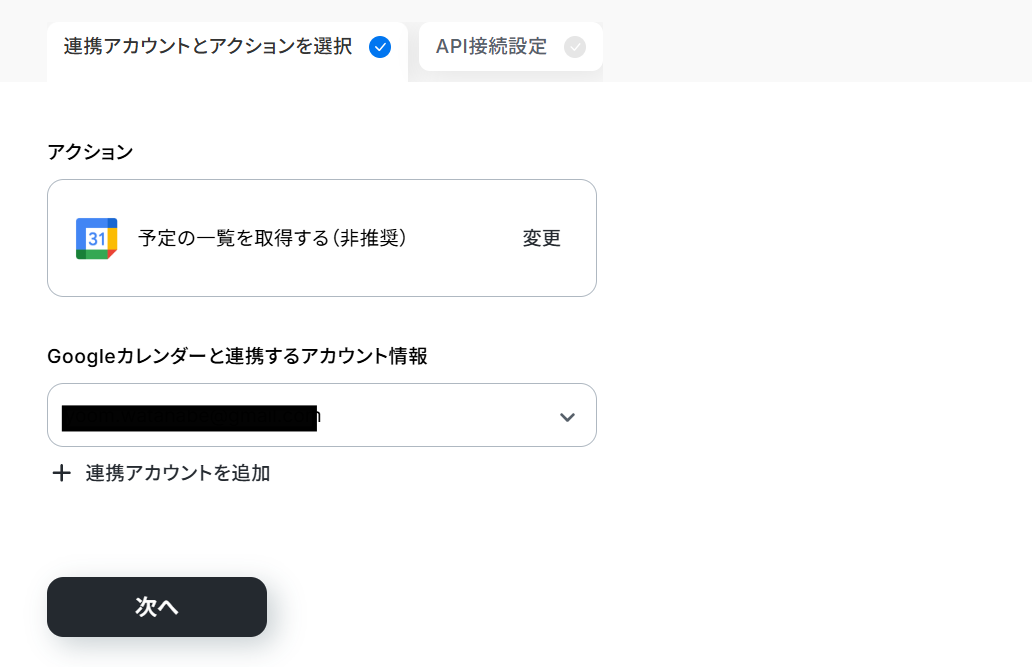This screenshot has height=667, width=1032.
Task: Click the number 31 on the calendar logo
Action: [x=97, y=238]
